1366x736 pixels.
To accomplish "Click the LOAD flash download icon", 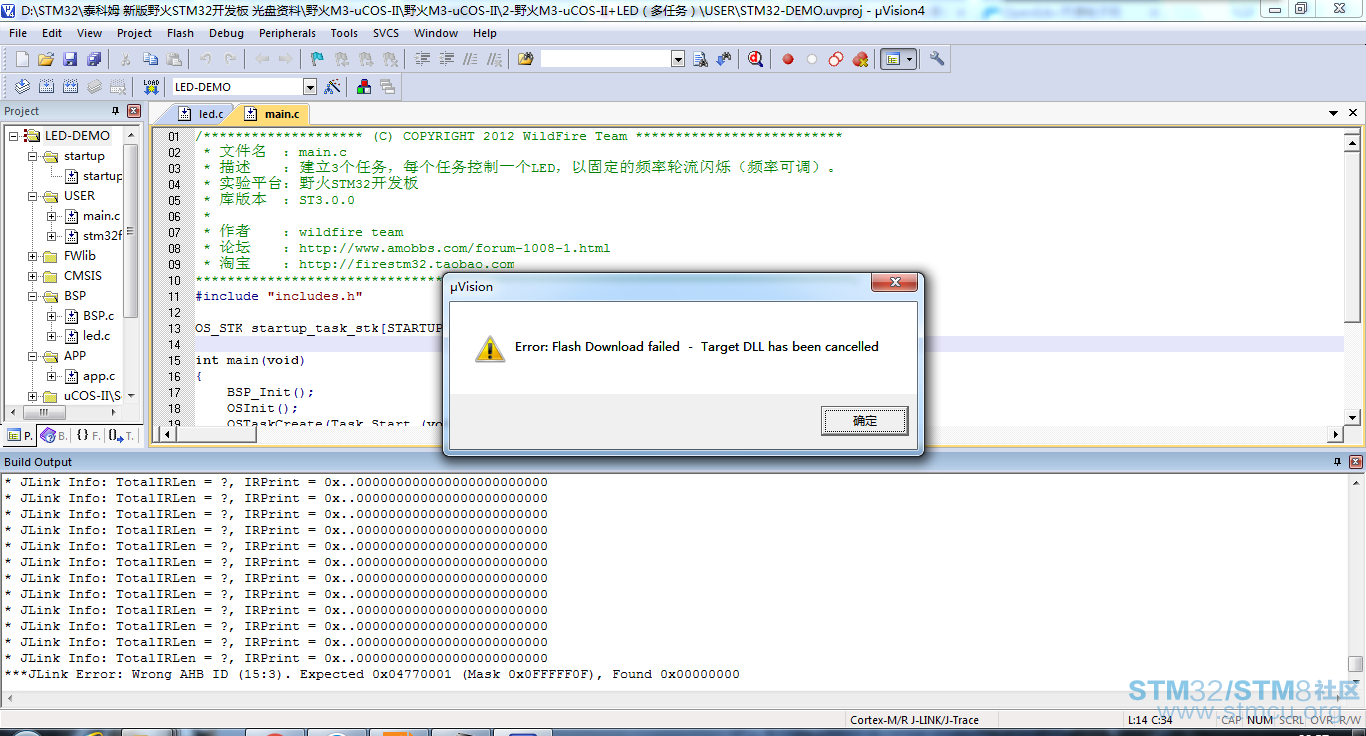I will click(151, 87).
